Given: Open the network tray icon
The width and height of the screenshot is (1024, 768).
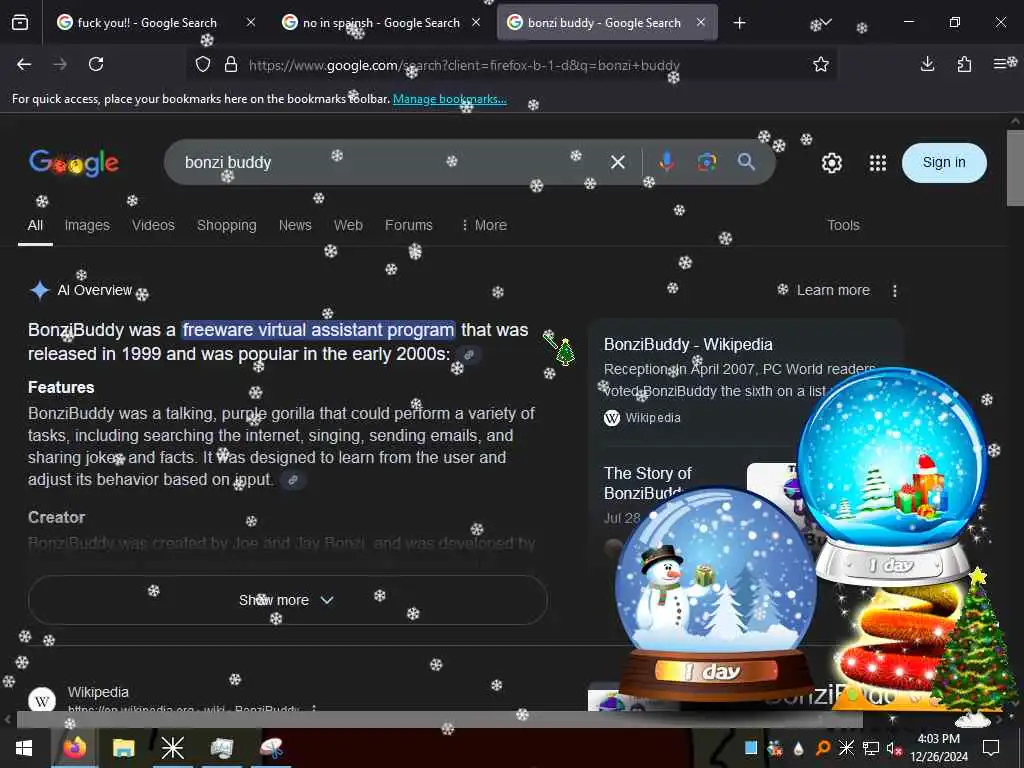Looking at the screenshot, I should pyautogui.click(x=871, y=748).
